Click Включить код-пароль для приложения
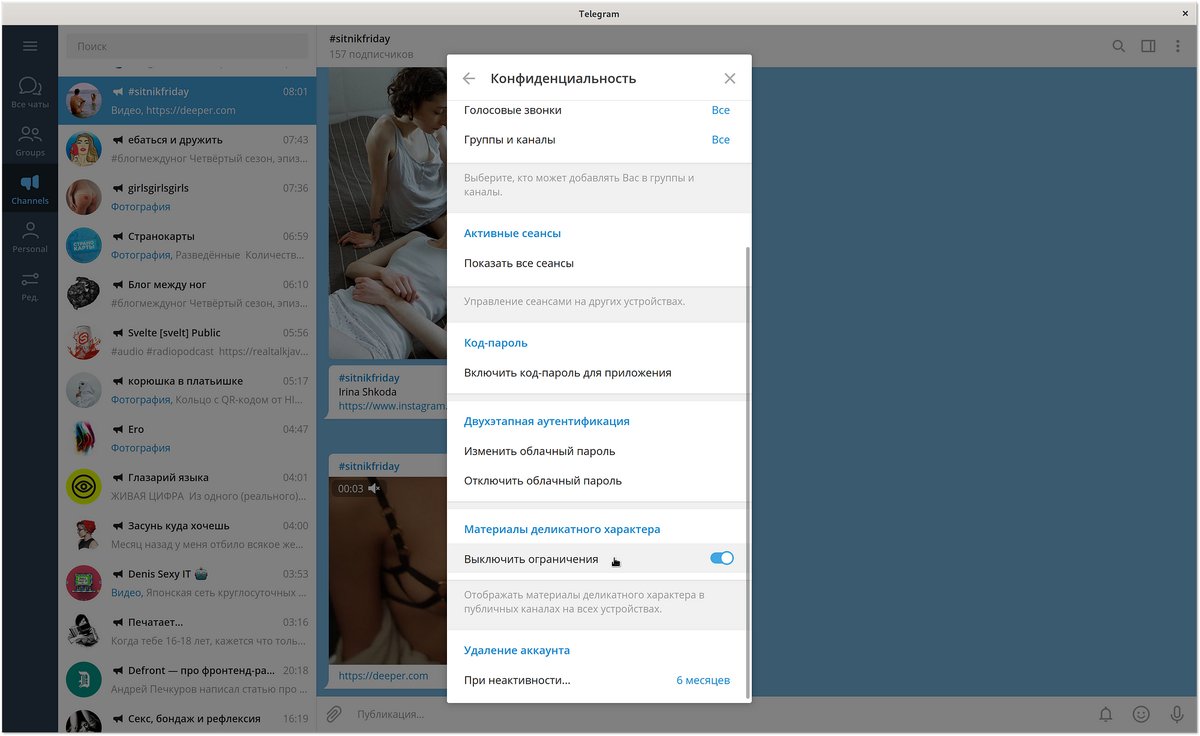The width and height of the screenshot is (1200, 736). [x=598, y=372]
